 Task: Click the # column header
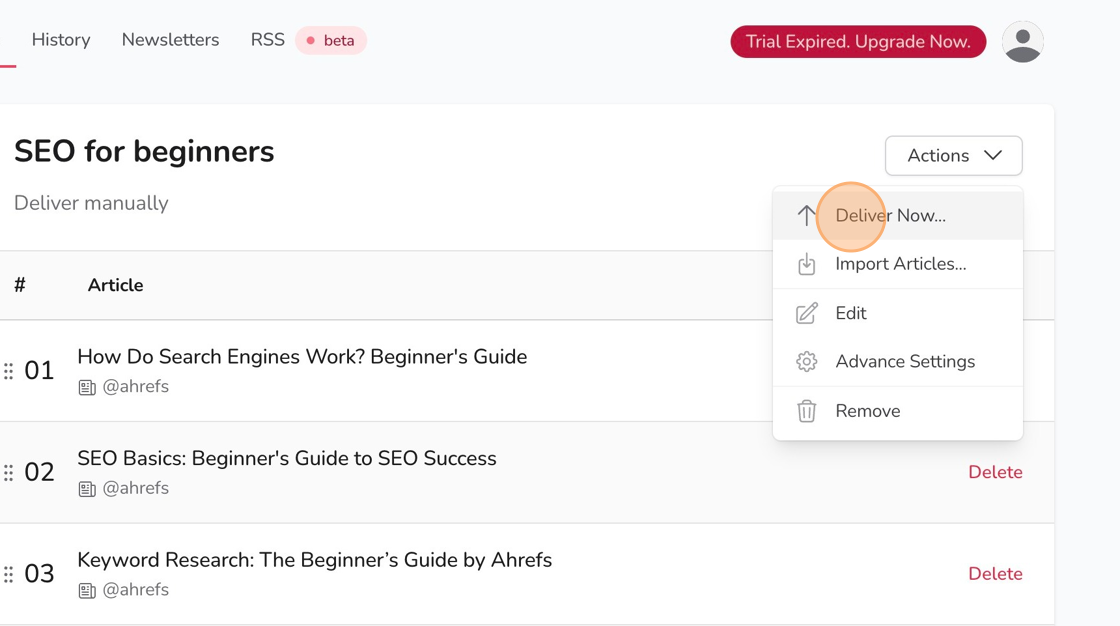(20, 285)
